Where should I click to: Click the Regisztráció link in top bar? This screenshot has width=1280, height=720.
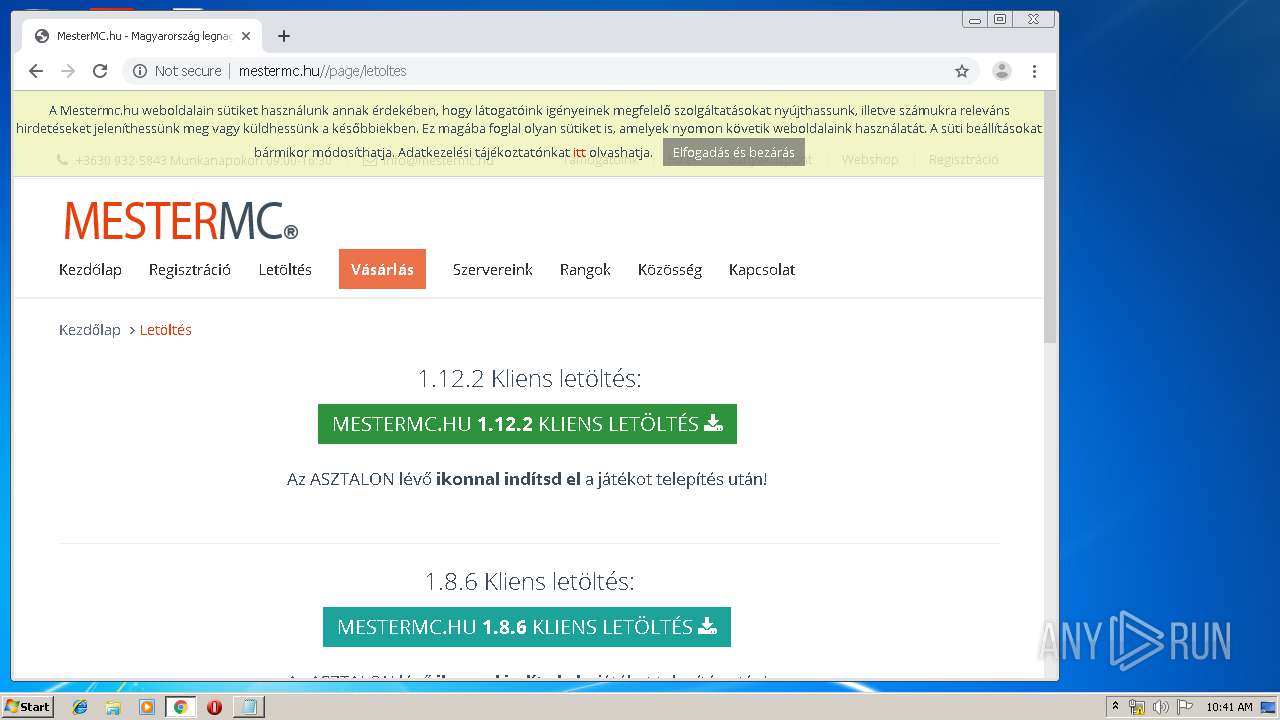pyautogui.click(x=963, y=160)
